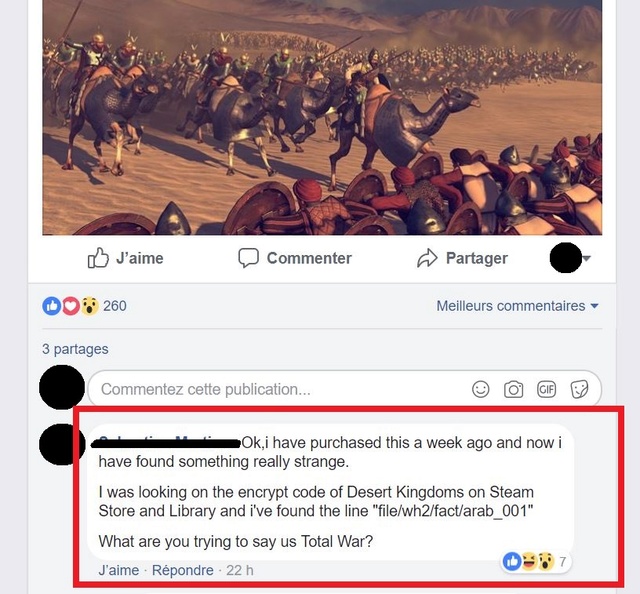Click the Commenter speech bubble icon
This screenshot has height=594, width=640.
coord(248,258)
